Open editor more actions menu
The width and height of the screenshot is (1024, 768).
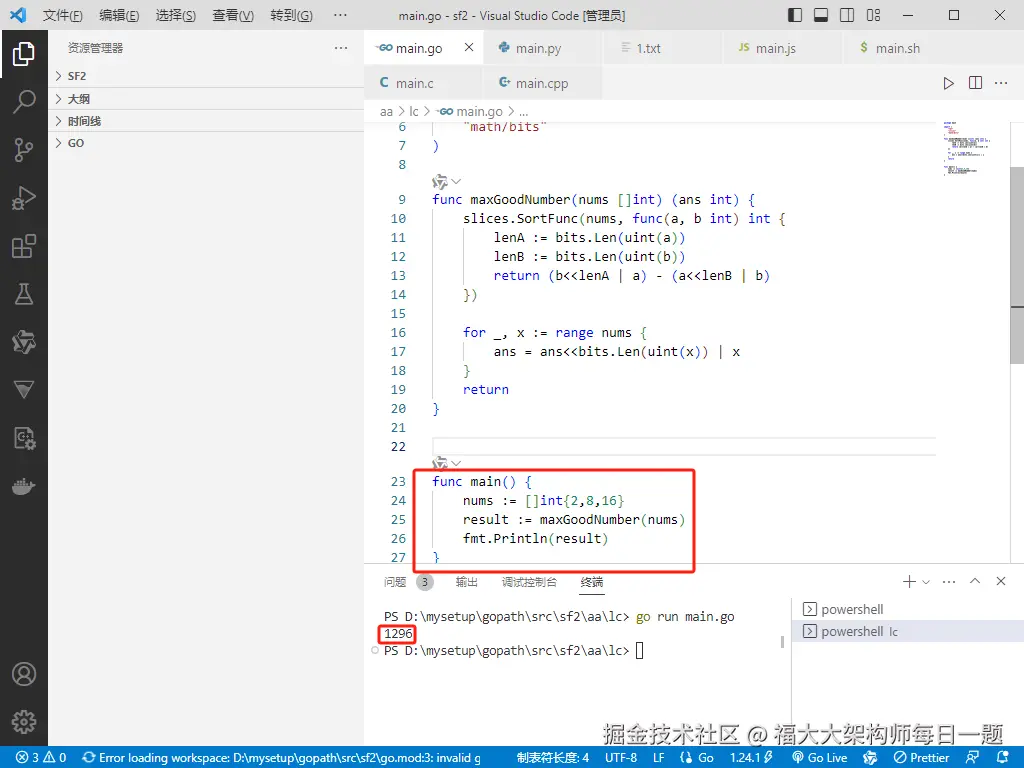pos(1001,83)
